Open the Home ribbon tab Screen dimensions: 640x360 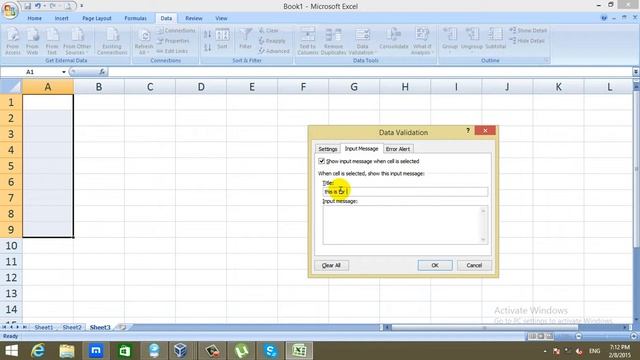[35, 18]
